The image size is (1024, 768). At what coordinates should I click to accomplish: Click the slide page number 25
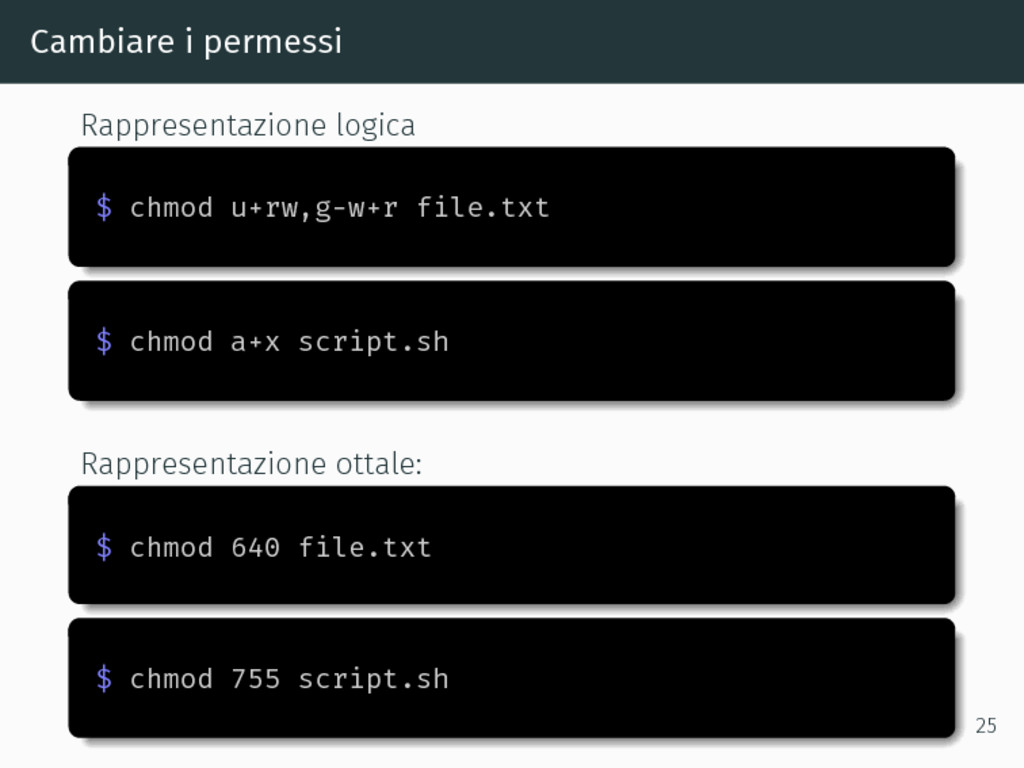(986, 726)
